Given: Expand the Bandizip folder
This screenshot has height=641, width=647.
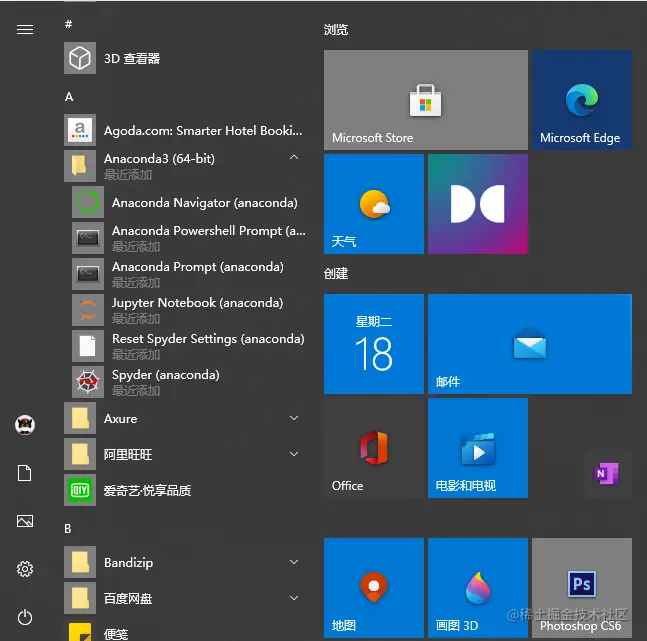Looking at the screenshot, I should coord(185,562).
